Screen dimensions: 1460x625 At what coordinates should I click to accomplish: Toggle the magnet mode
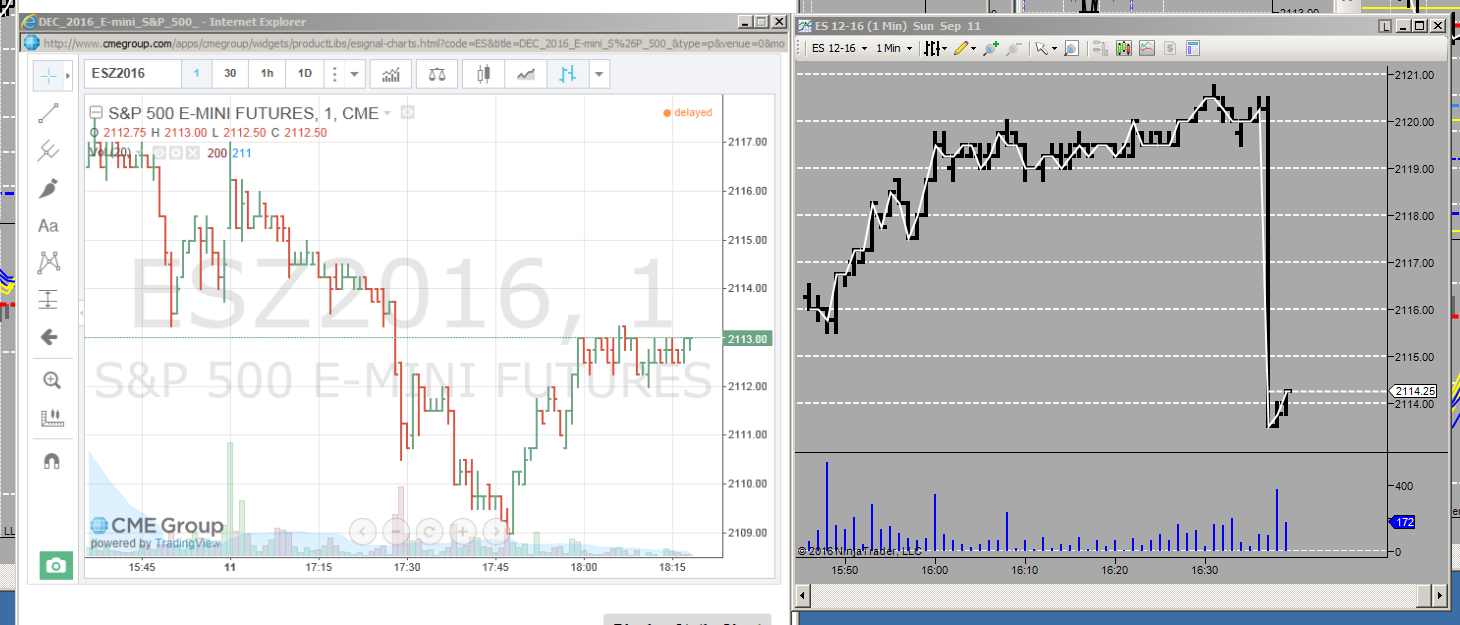[x=51, y=460]
